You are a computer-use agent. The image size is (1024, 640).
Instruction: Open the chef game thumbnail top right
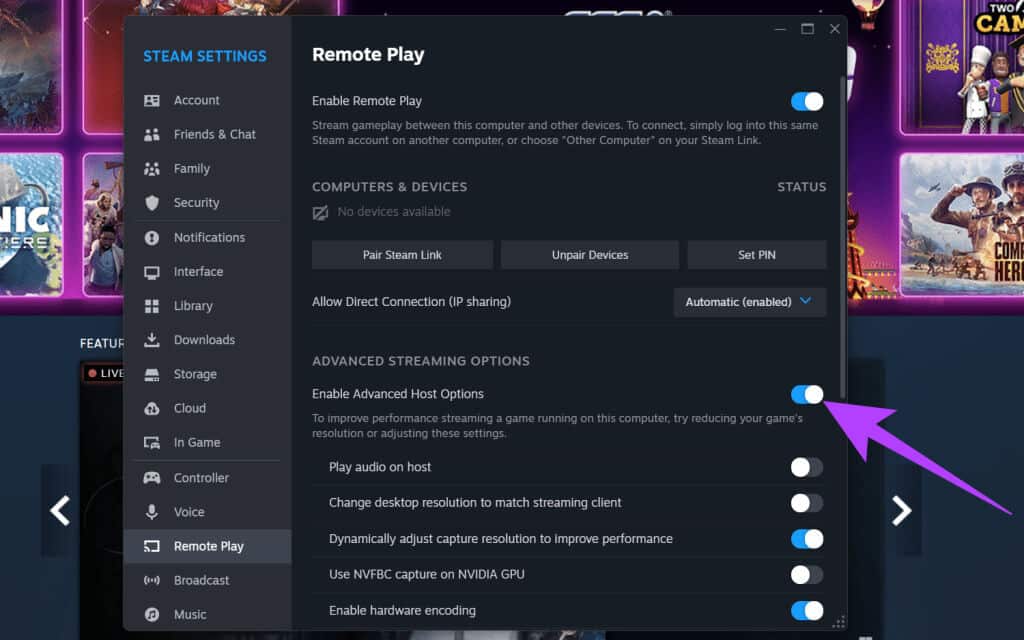[961, 65]
